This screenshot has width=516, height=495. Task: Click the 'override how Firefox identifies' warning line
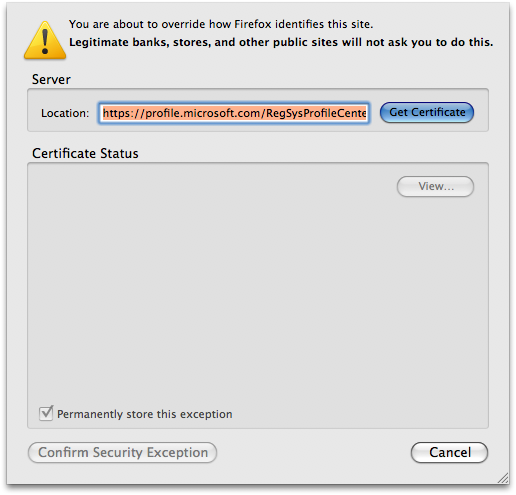221,24
